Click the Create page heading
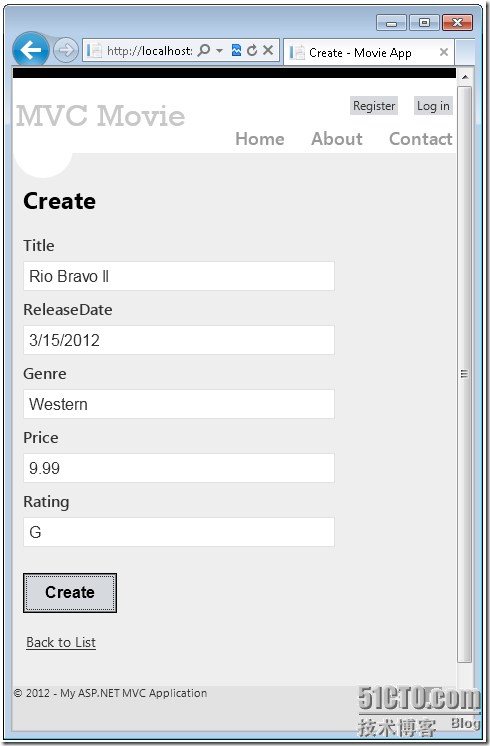490x746 pixels. click(59, 201)
